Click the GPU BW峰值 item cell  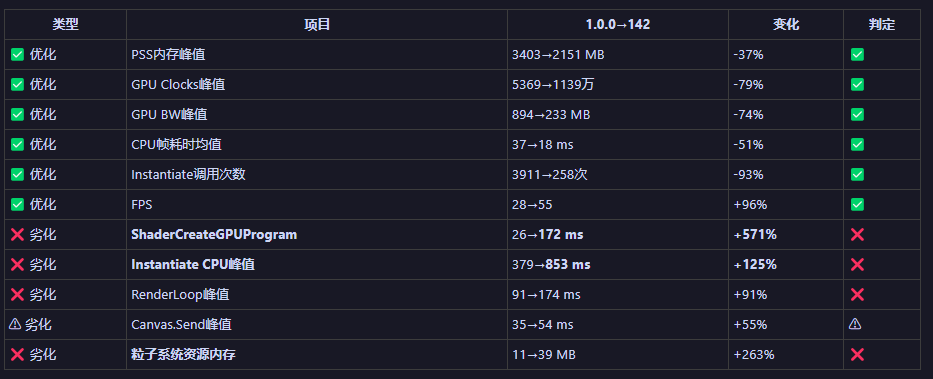click(317, 114)
